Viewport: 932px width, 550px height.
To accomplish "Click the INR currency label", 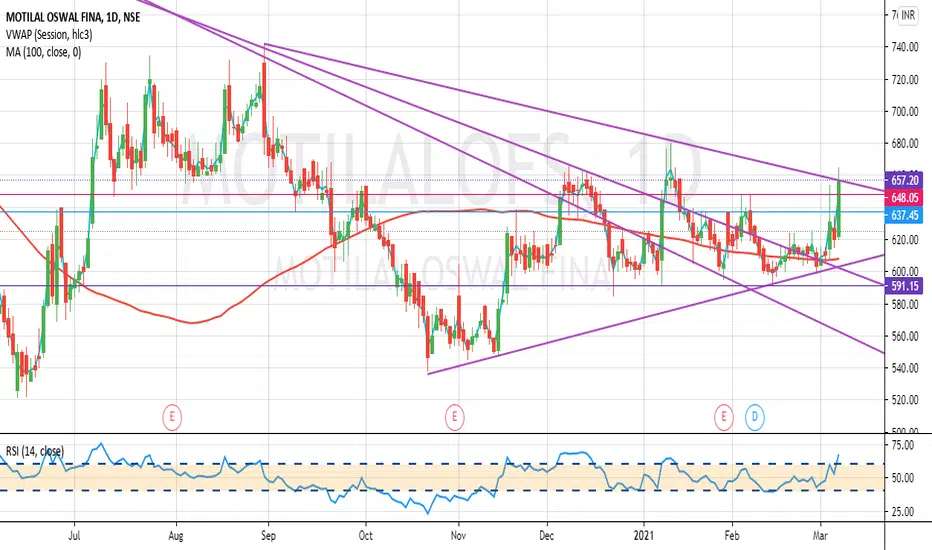I will coord(908,15).
